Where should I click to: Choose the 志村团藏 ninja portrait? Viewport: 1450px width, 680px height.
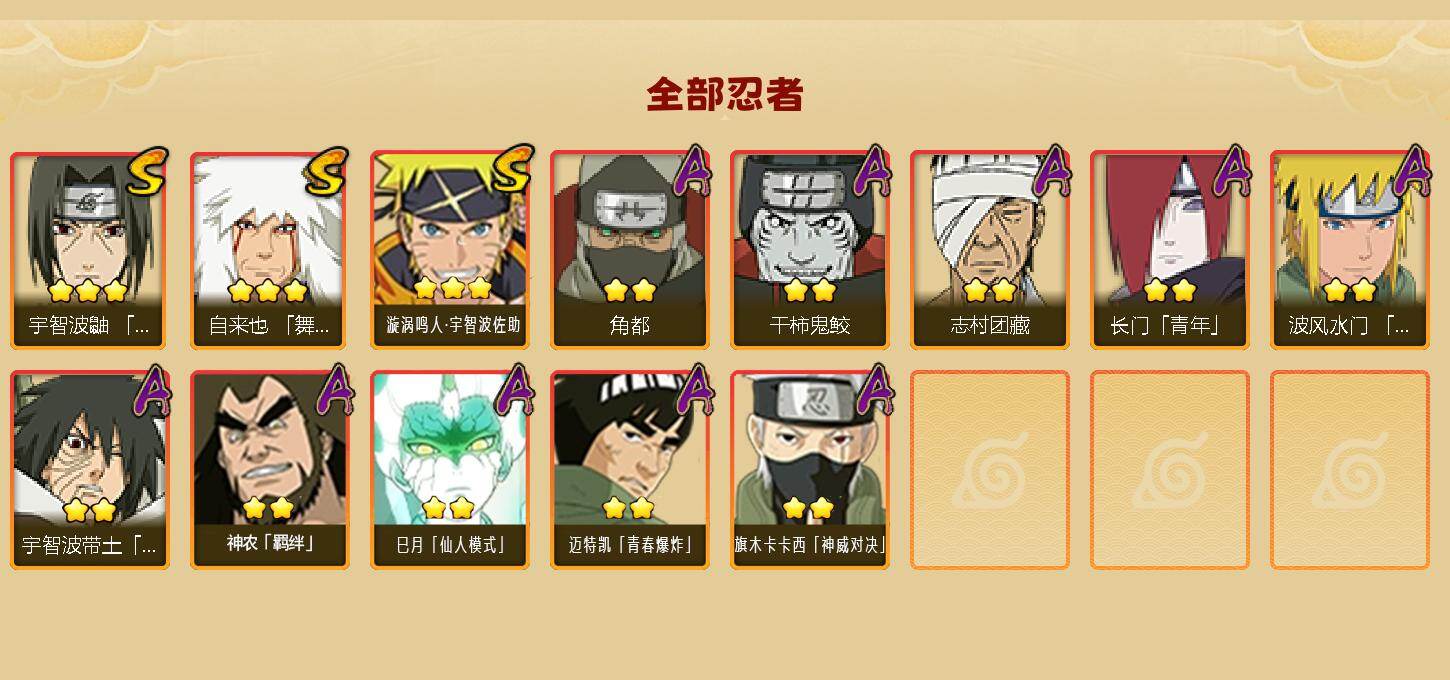click(990, 250)
